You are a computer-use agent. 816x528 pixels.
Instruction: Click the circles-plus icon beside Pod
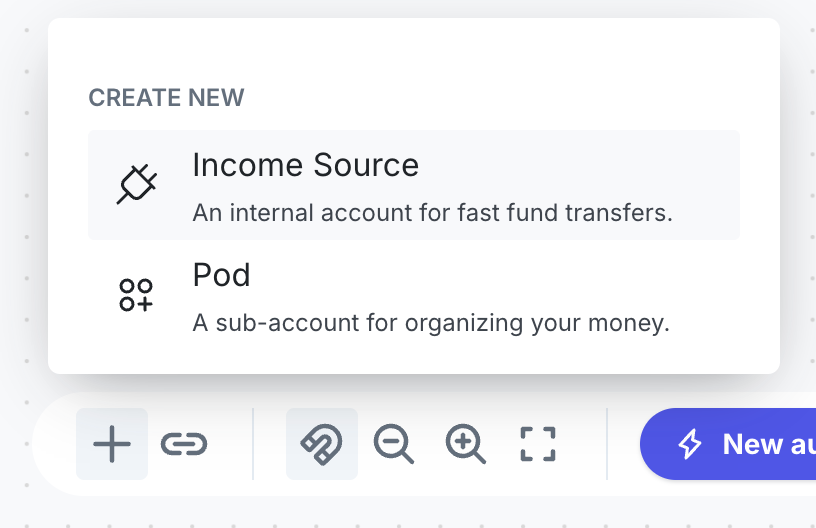pyautogui.click(x=136, y=295)
